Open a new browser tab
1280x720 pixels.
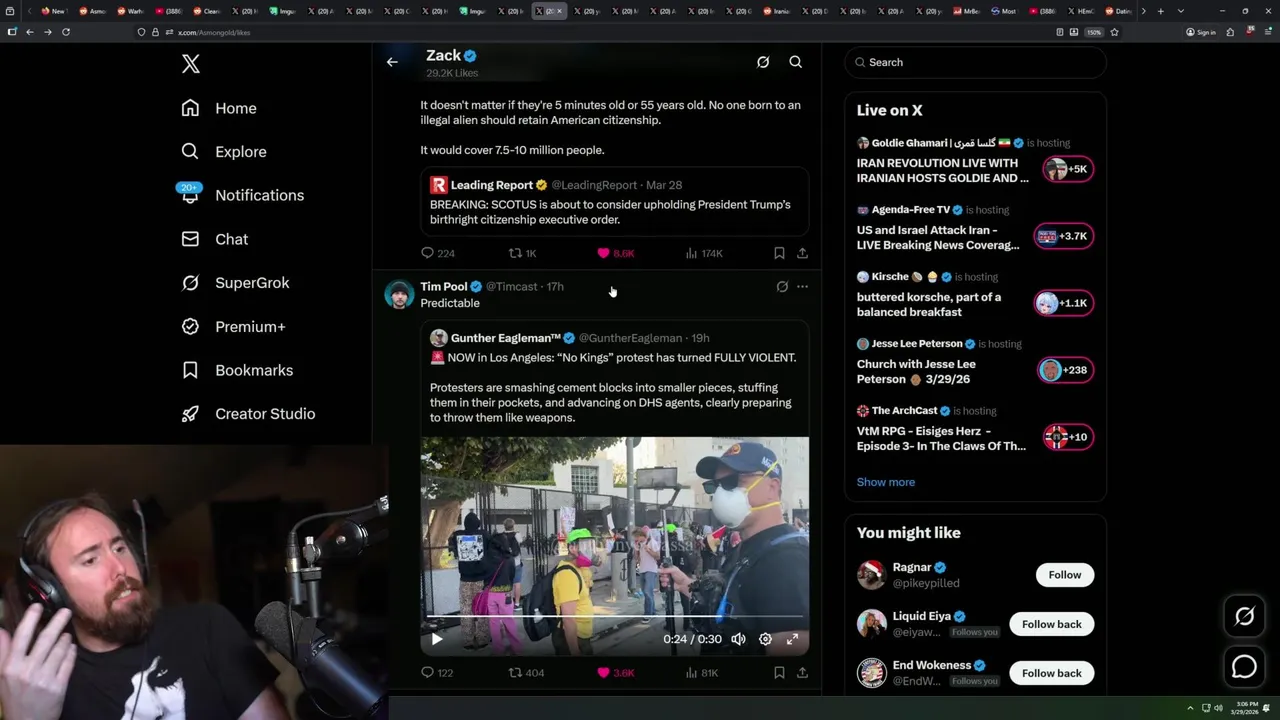(x=1160, y=11)
